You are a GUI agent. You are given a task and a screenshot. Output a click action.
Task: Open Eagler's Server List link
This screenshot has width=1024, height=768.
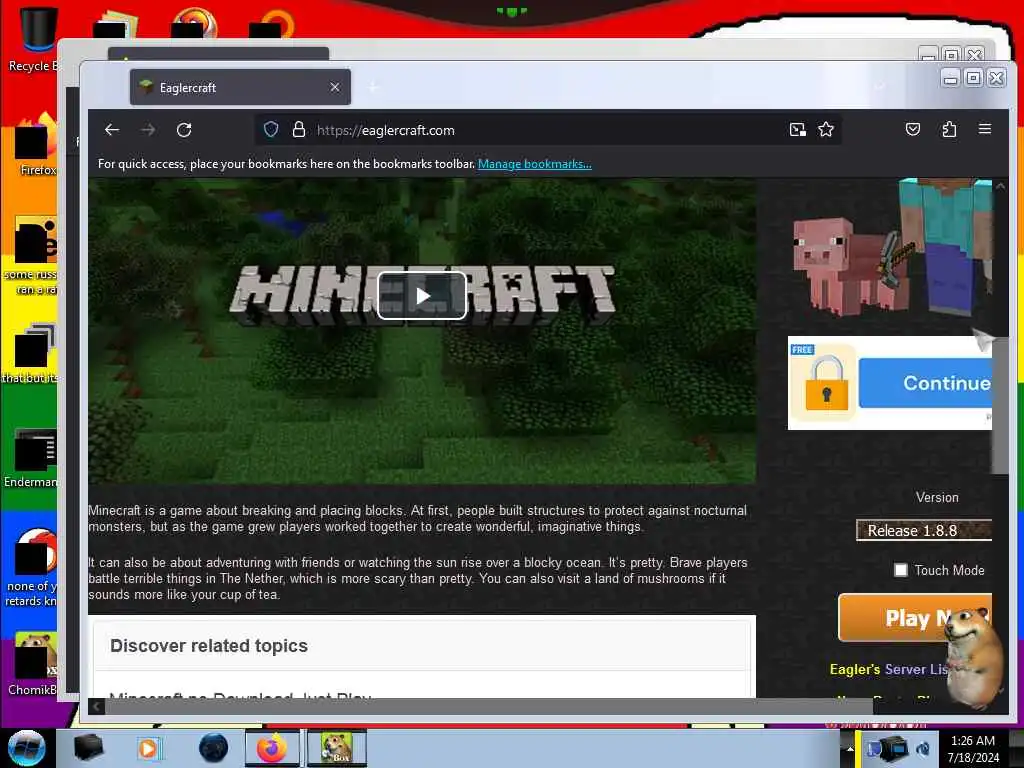pos(888,669)
